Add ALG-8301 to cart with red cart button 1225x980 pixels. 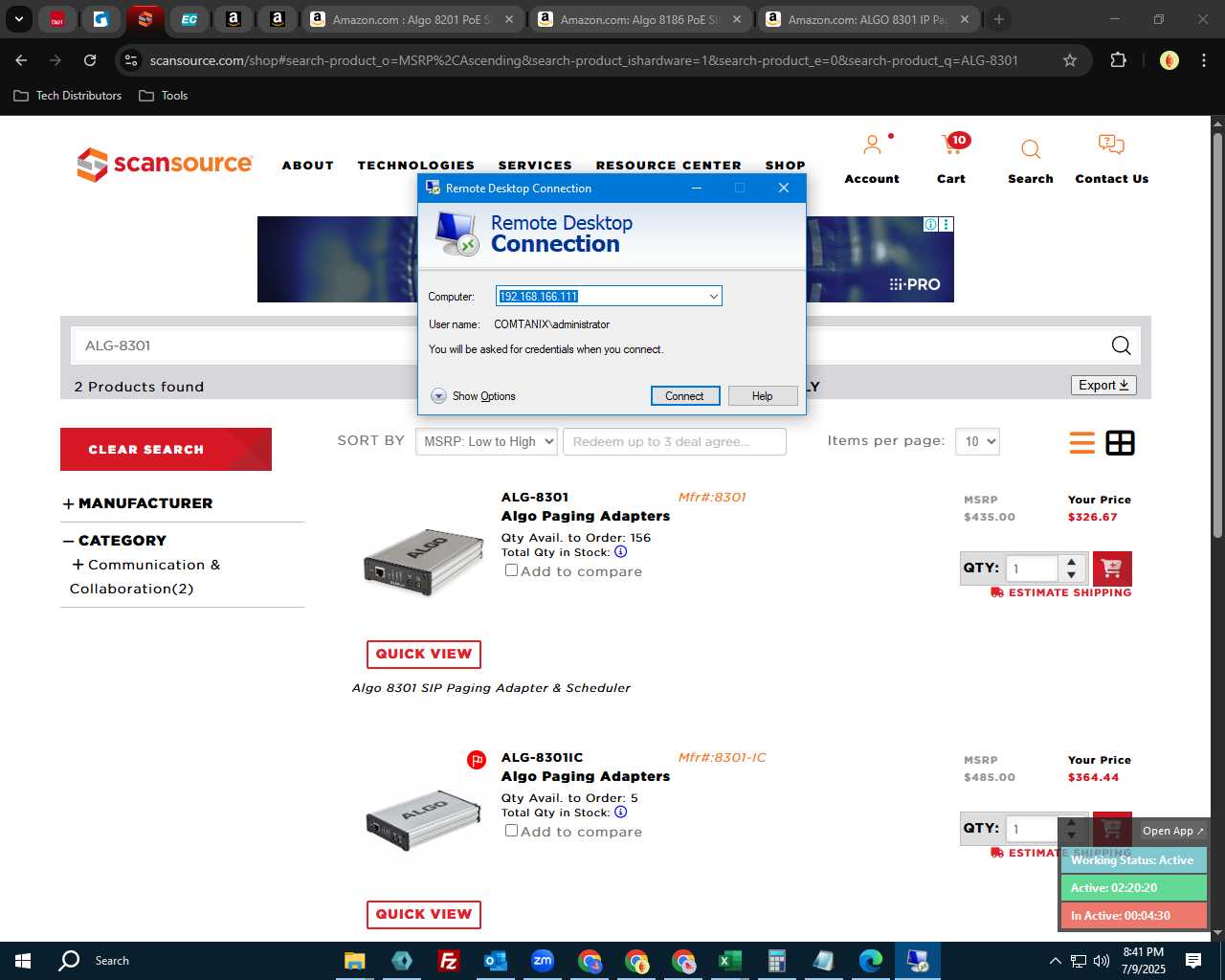point(1112,568)
